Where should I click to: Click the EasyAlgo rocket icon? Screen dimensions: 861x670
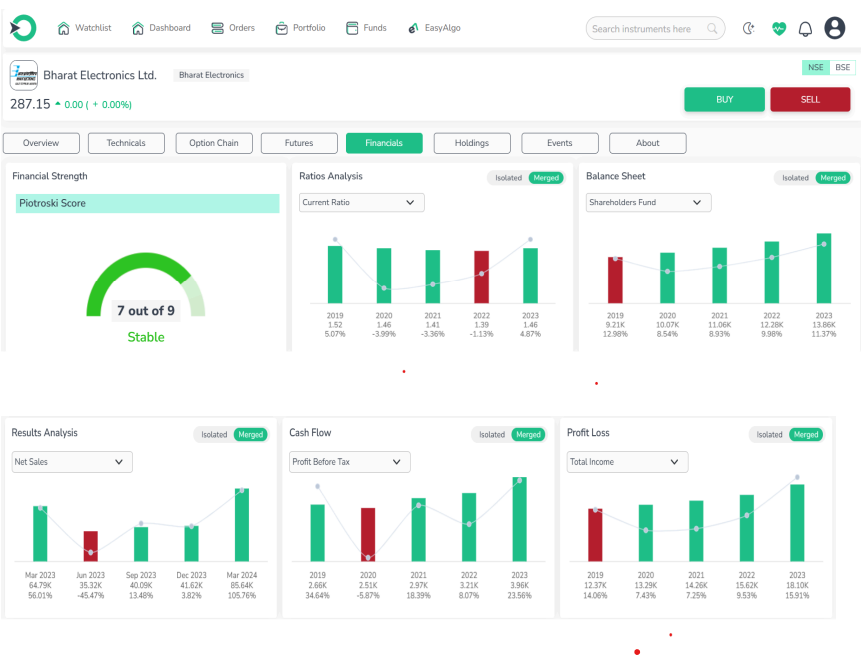point(413,28)
